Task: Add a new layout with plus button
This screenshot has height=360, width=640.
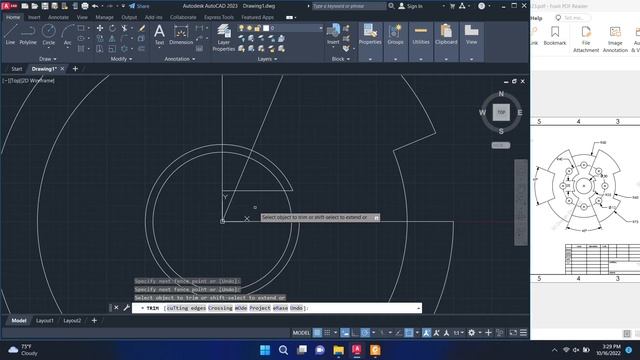Action: coord(94,321)
